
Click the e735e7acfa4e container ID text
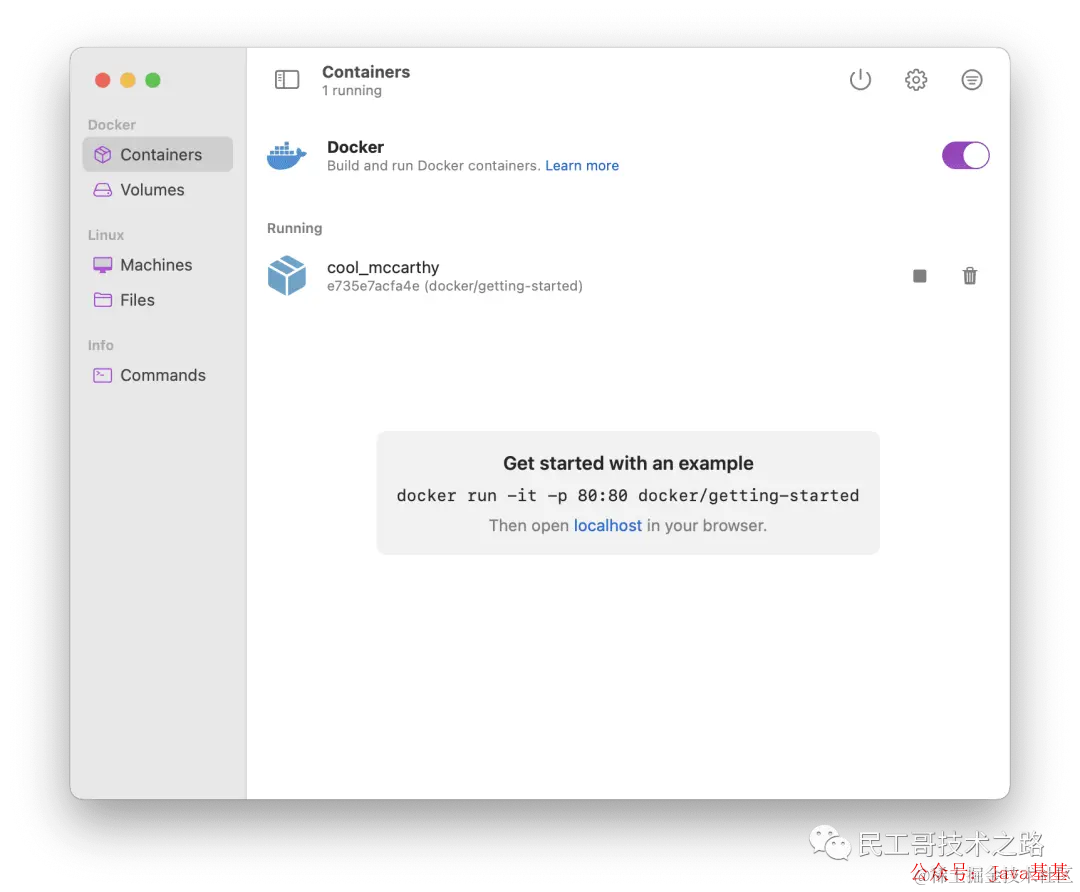[373, 286]
